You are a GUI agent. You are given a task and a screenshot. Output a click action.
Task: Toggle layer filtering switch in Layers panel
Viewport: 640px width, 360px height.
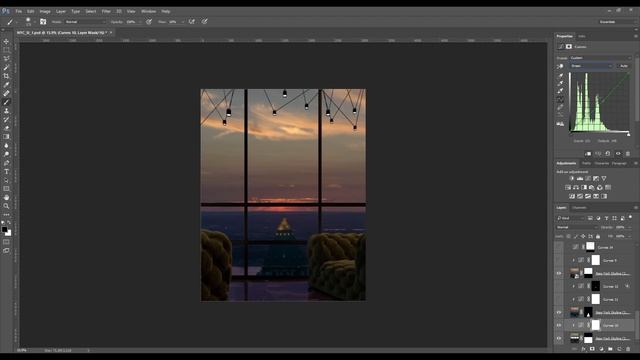point(631,217)
